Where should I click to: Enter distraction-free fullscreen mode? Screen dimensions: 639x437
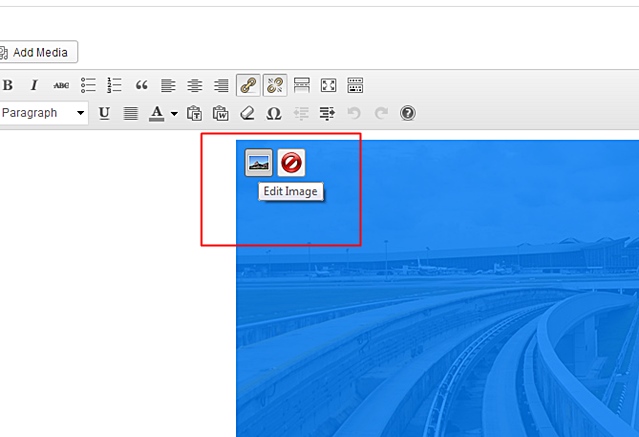pyautogui.click(x=328, y=86)
